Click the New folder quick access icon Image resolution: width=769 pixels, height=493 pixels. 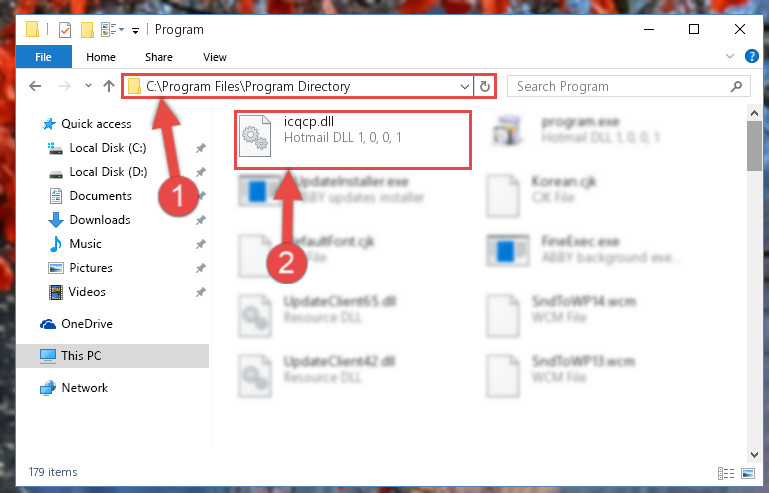(x=87, y=30)
